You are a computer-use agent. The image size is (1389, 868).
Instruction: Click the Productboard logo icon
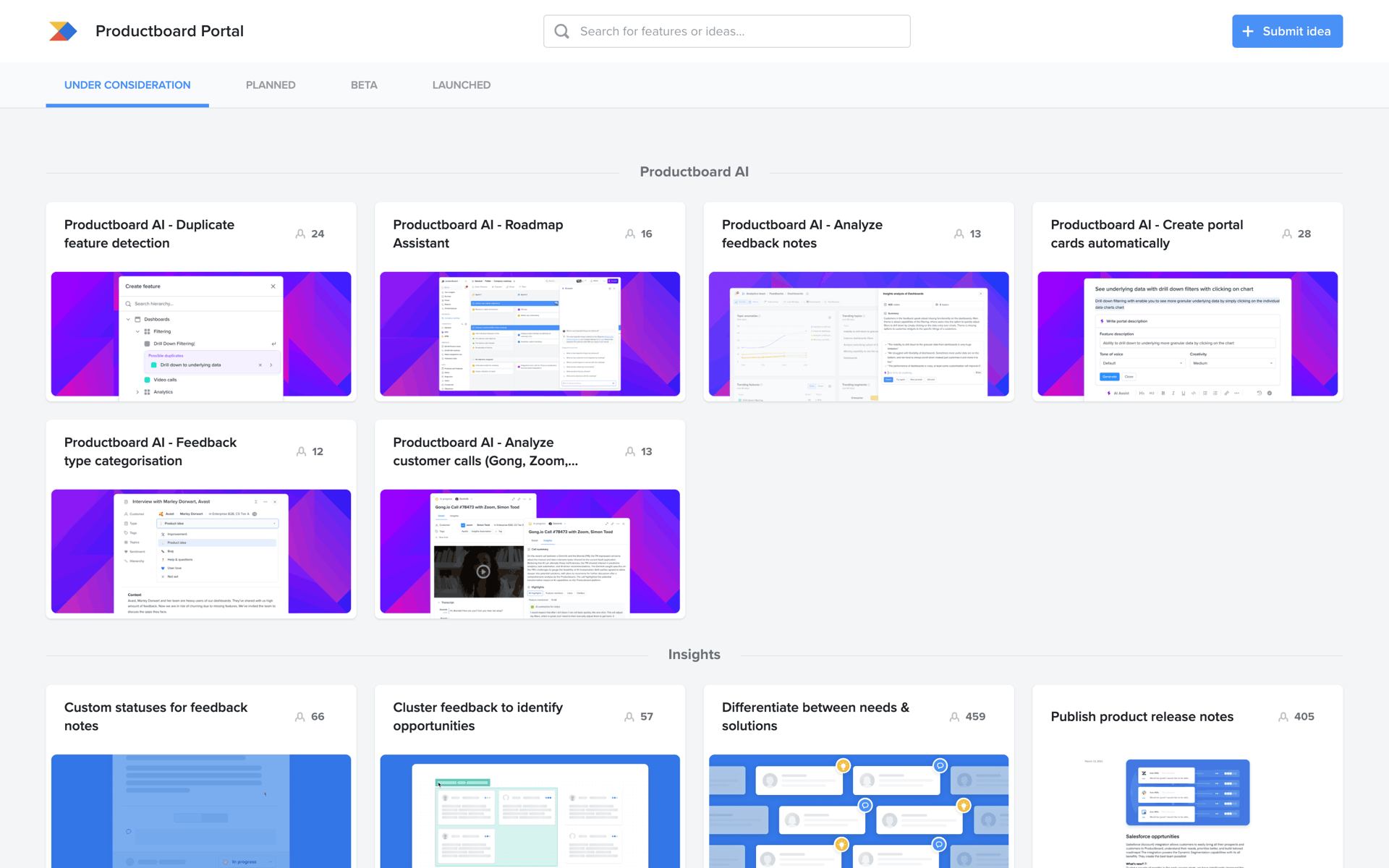tap(63, 31)
